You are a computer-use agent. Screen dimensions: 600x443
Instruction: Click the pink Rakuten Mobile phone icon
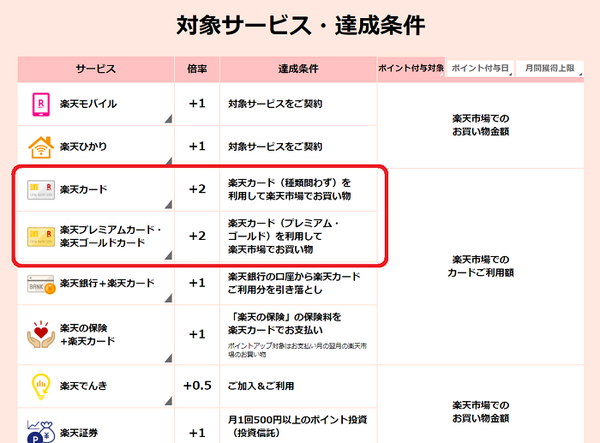tap(41, 104)
